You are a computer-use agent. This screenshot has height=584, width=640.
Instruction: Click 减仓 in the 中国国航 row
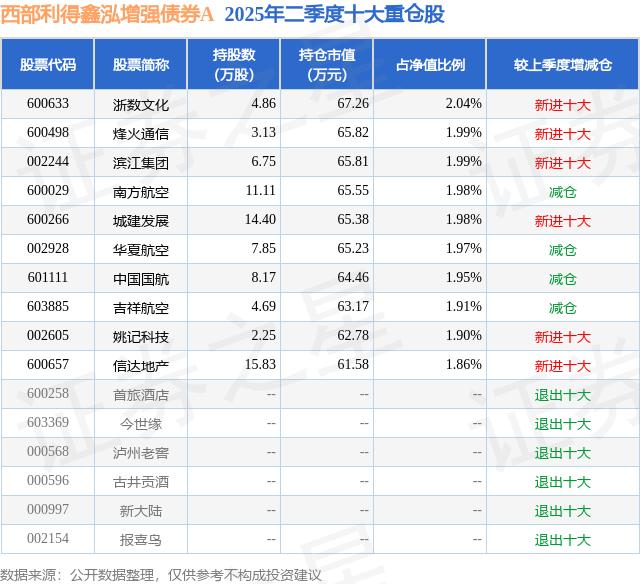pos(562,279)
